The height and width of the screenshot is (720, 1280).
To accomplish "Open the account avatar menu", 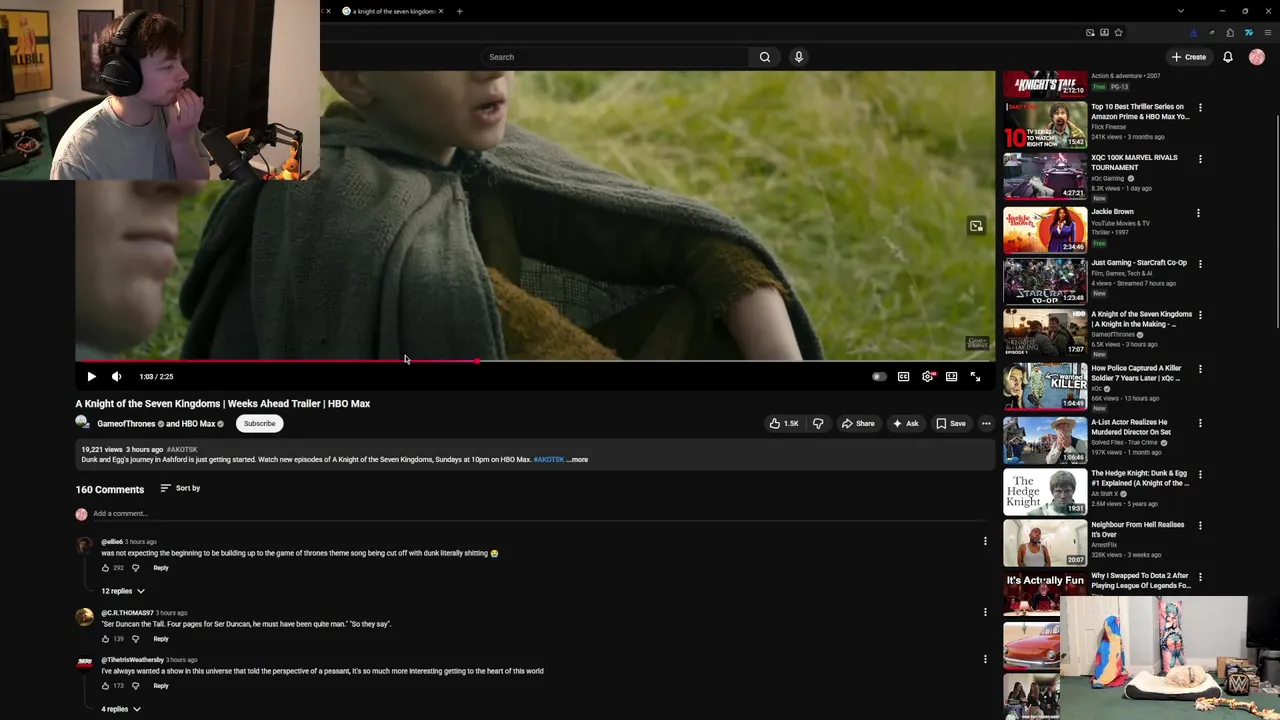I will [x=1257, y=57].
